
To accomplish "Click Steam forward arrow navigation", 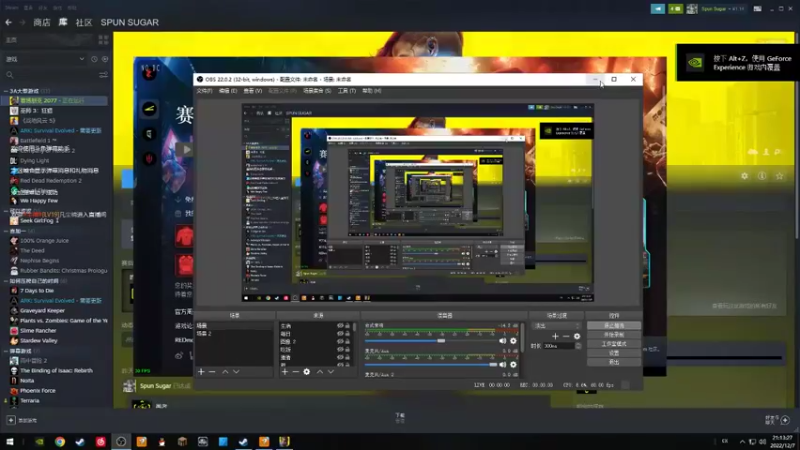I will (22, 22).
